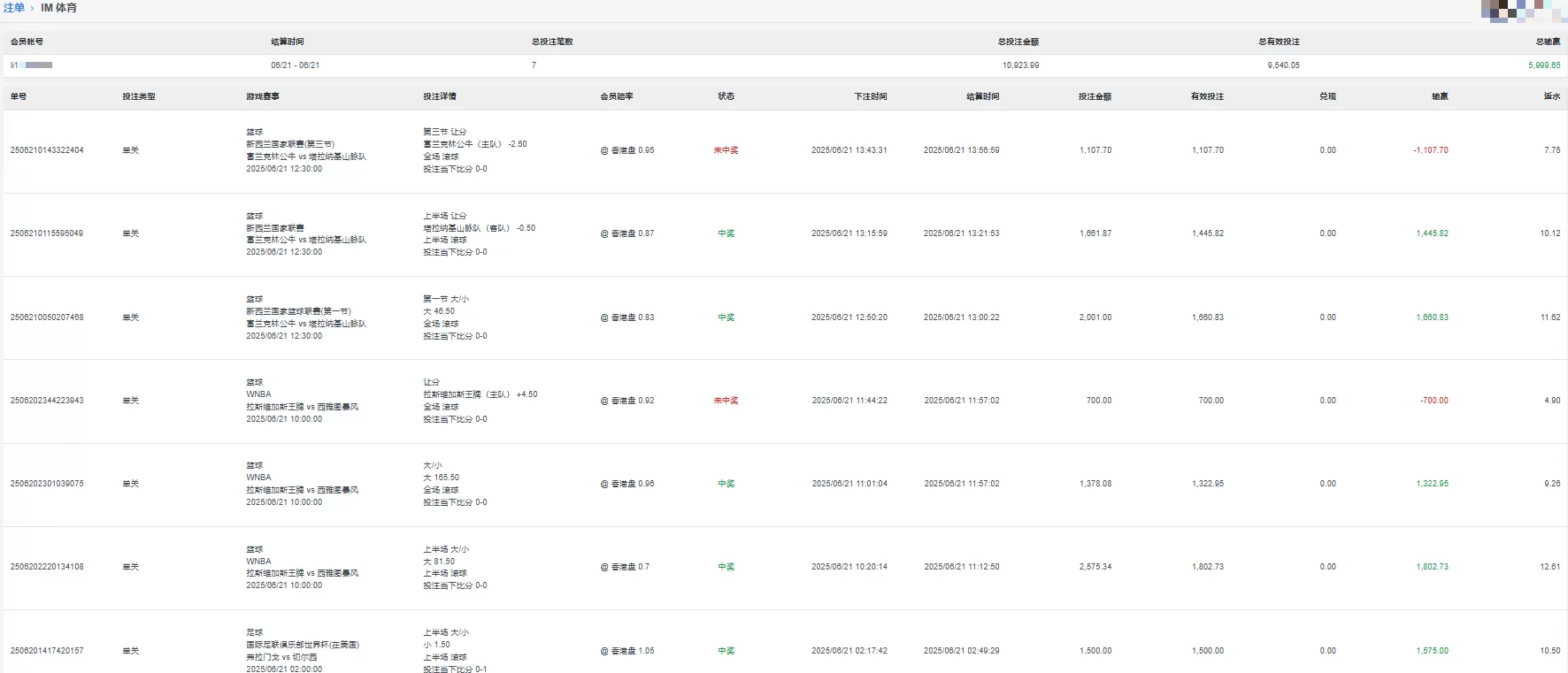Click odds 香港盘 0.83
The width and height of the screenshot is (1568, 673).
coord(627,317)
